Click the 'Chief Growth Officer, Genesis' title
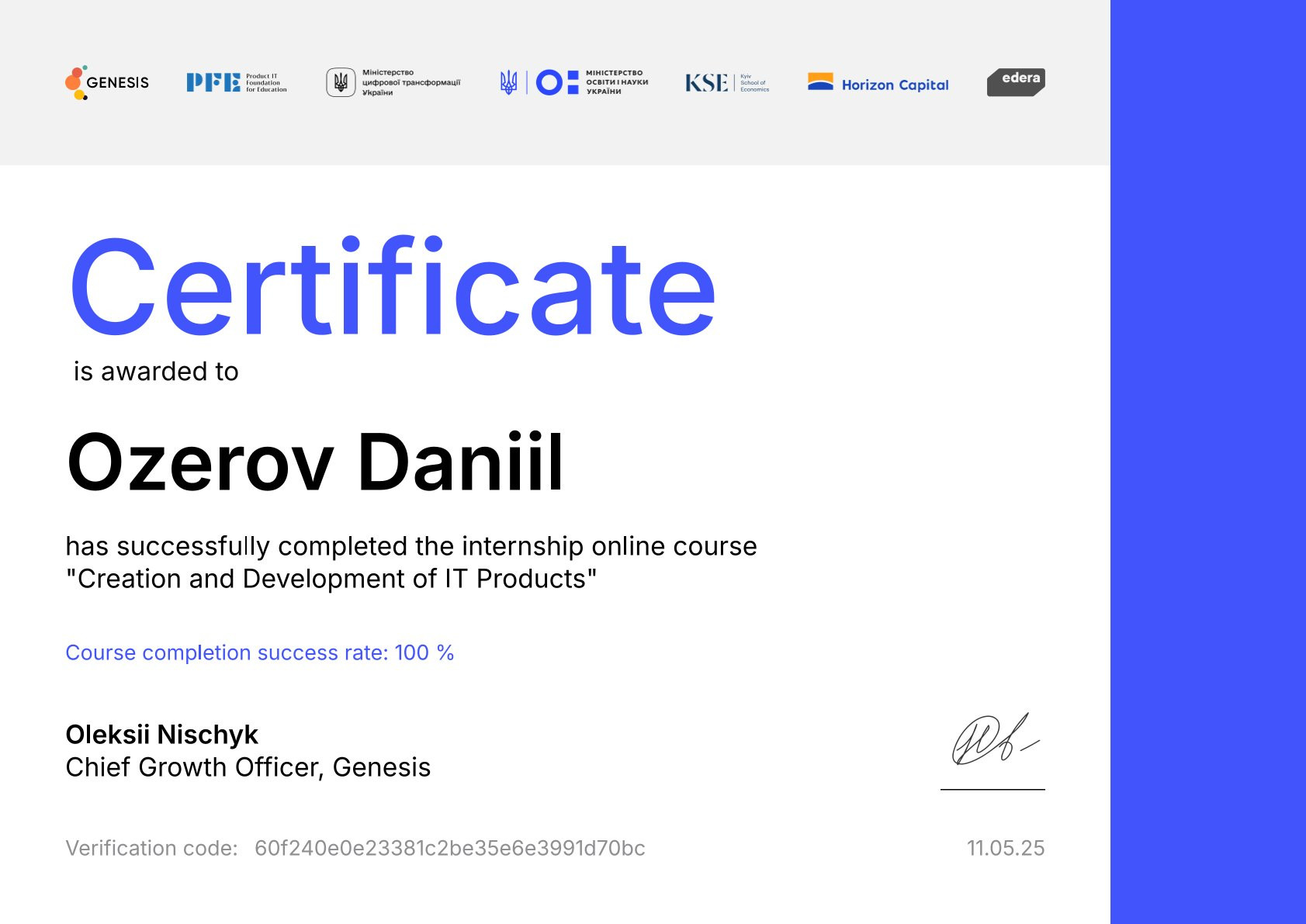 pos(248,767)
